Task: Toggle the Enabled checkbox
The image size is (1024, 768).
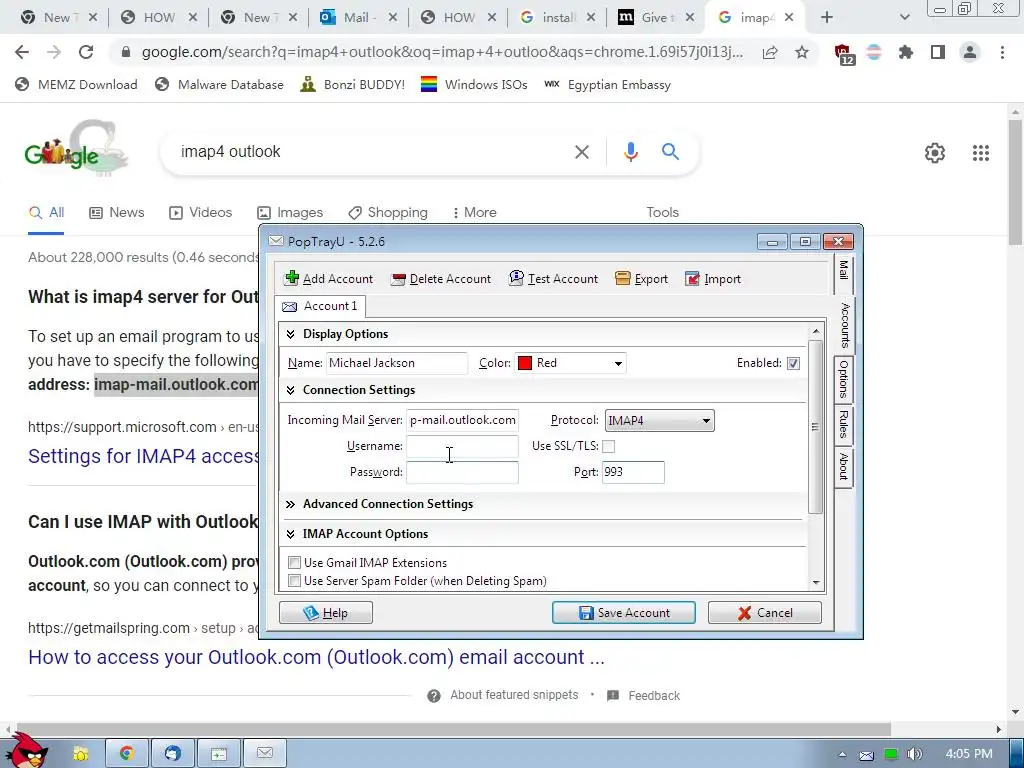Action: pos(793,364)
